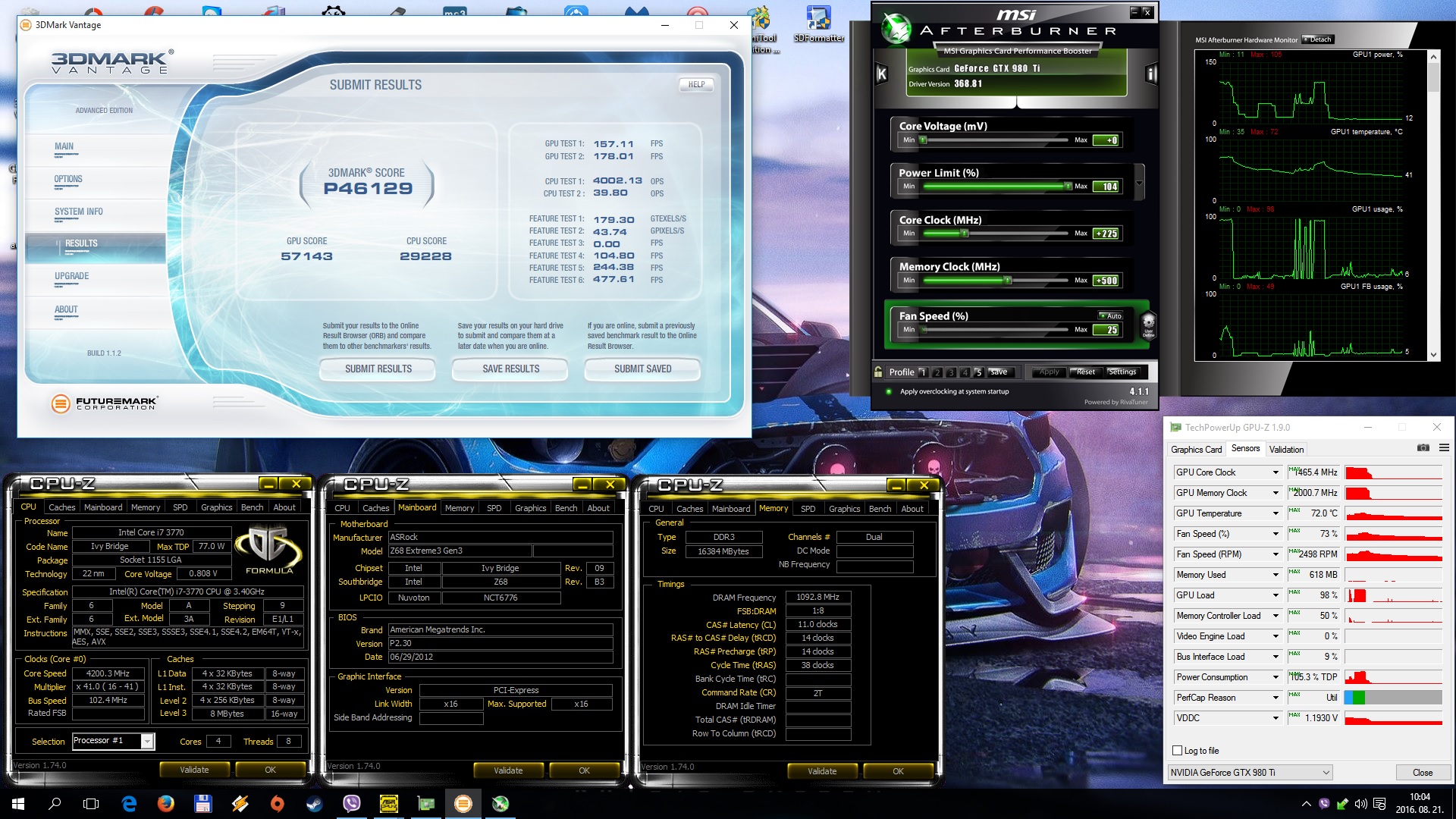The height and width of the screenshot is (819, 1456).
Task: Open SYSTEM INFO in 3DMark menu
Action: click(x=78, y=212)
